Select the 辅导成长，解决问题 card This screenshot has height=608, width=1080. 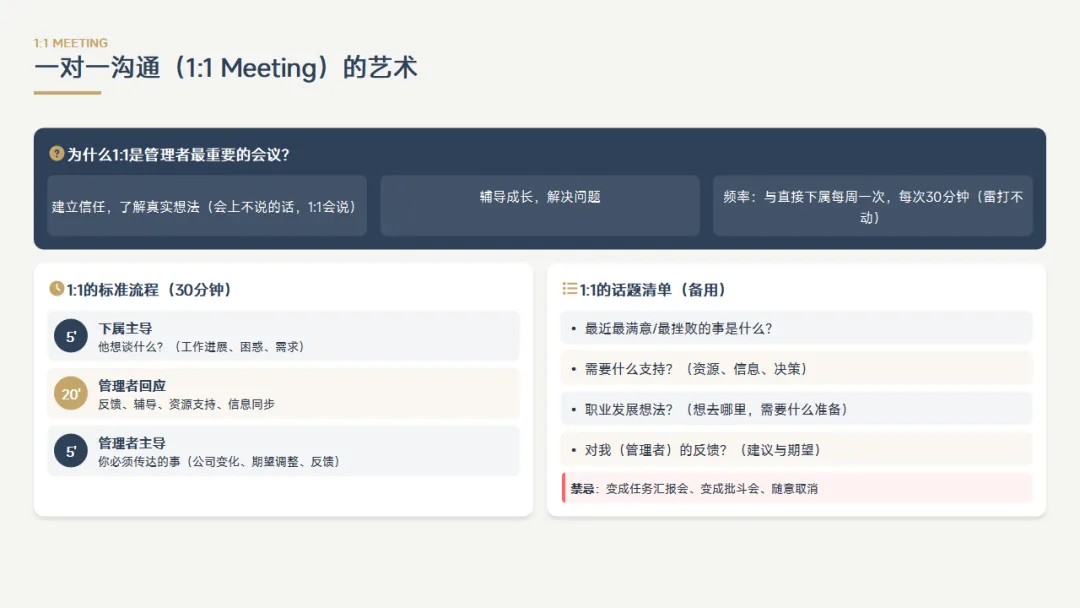(540, 206)
